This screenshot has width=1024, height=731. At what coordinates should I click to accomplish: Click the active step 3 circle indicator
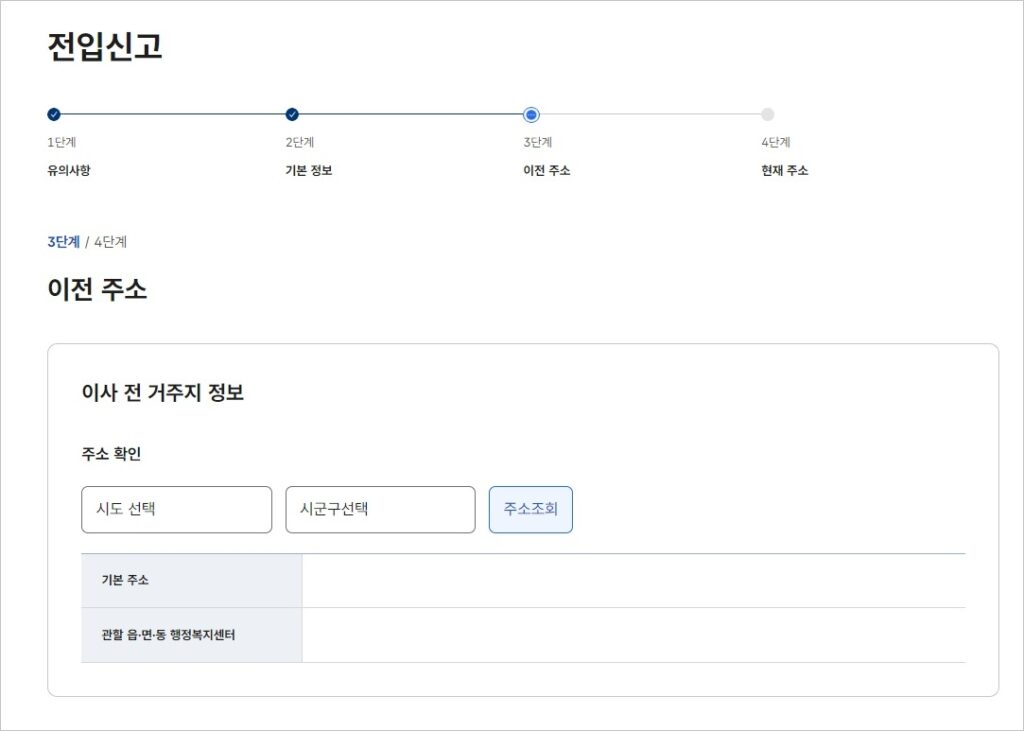(x=531, y=114)
